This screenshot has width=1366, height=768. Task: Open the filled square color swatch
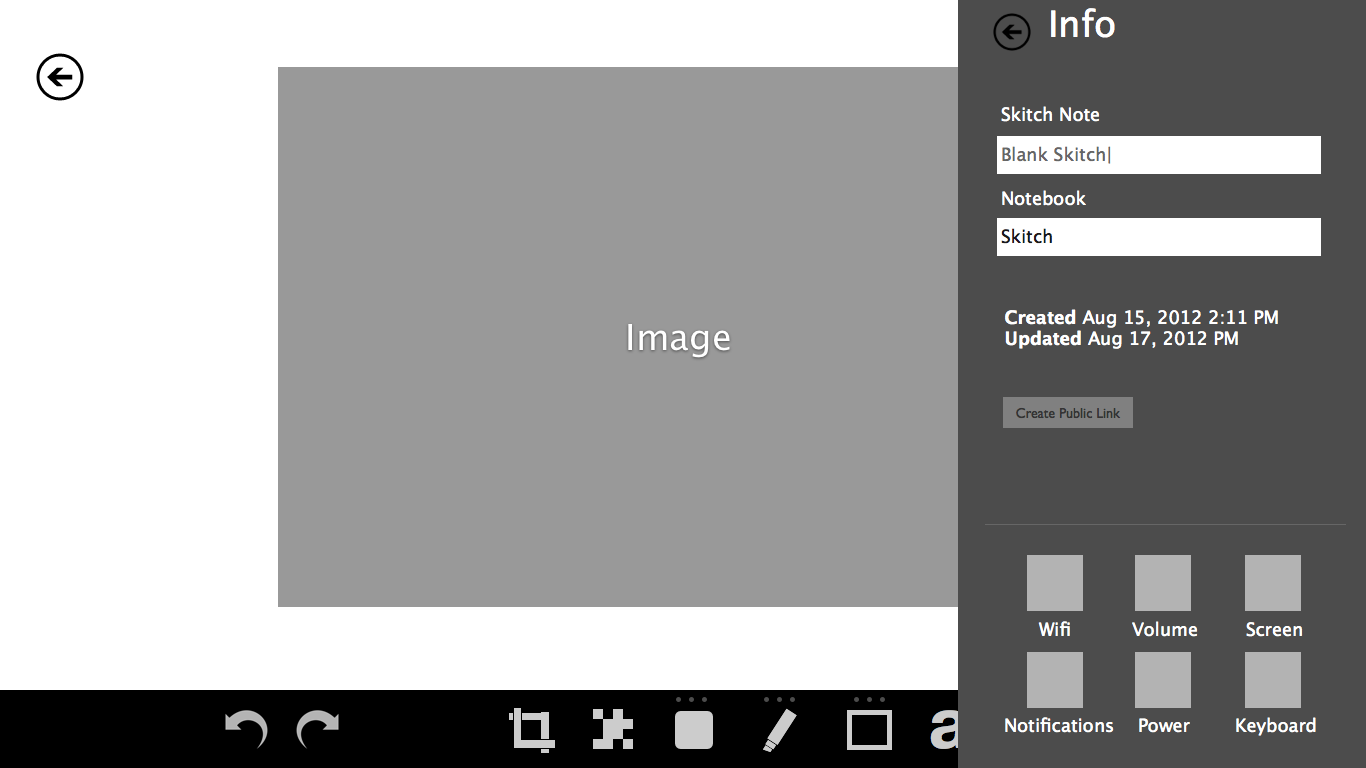pos(693,729)
